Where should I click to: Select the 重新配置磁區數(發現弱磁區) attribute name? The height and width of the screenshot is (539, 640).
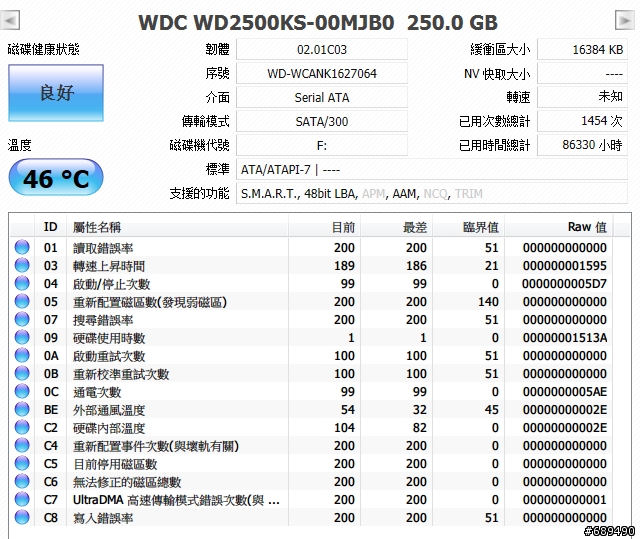[x=150, y=302]
